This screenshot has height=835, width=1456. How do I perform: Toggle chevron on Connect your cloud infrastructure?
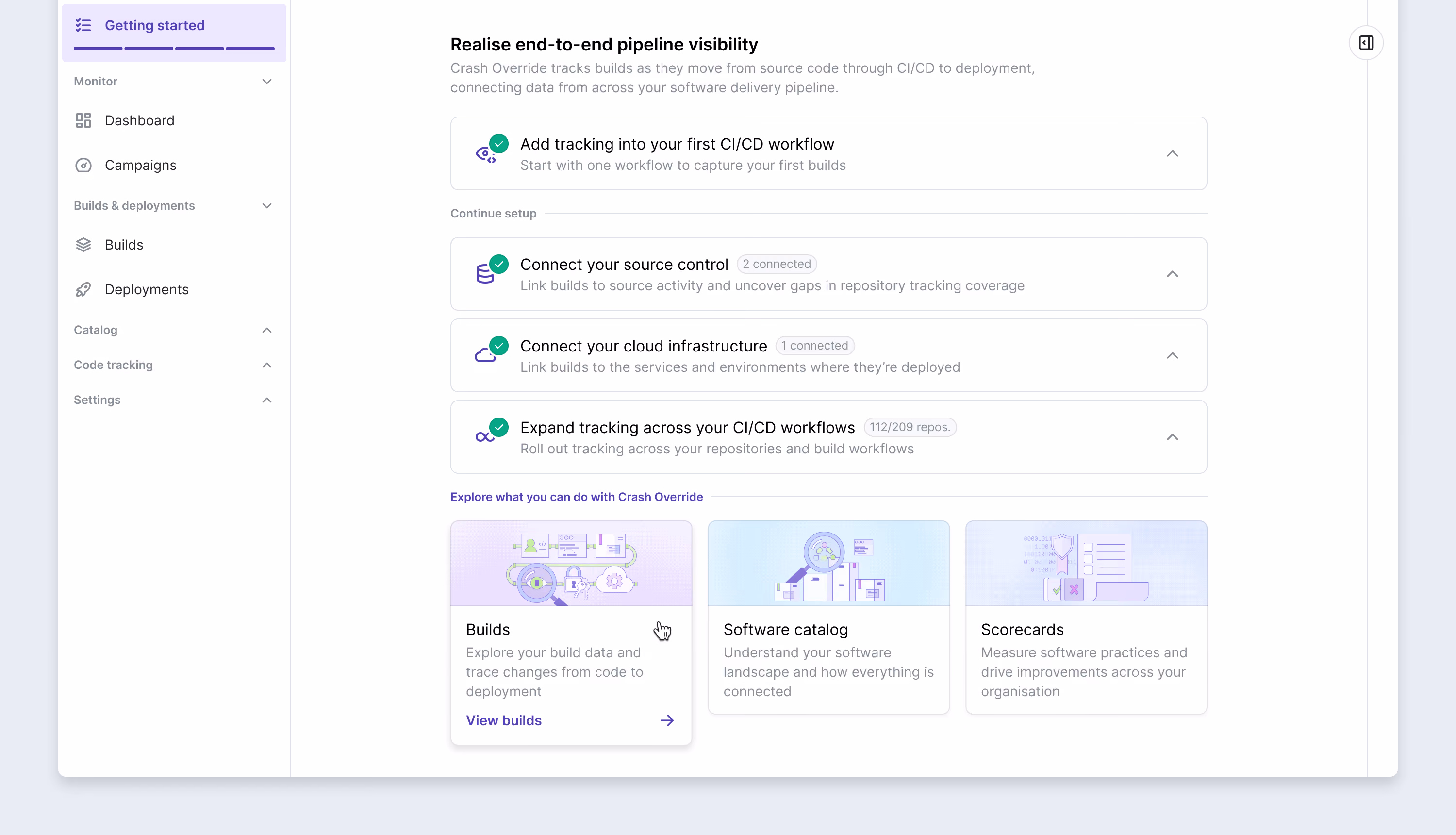[1172, 355]
